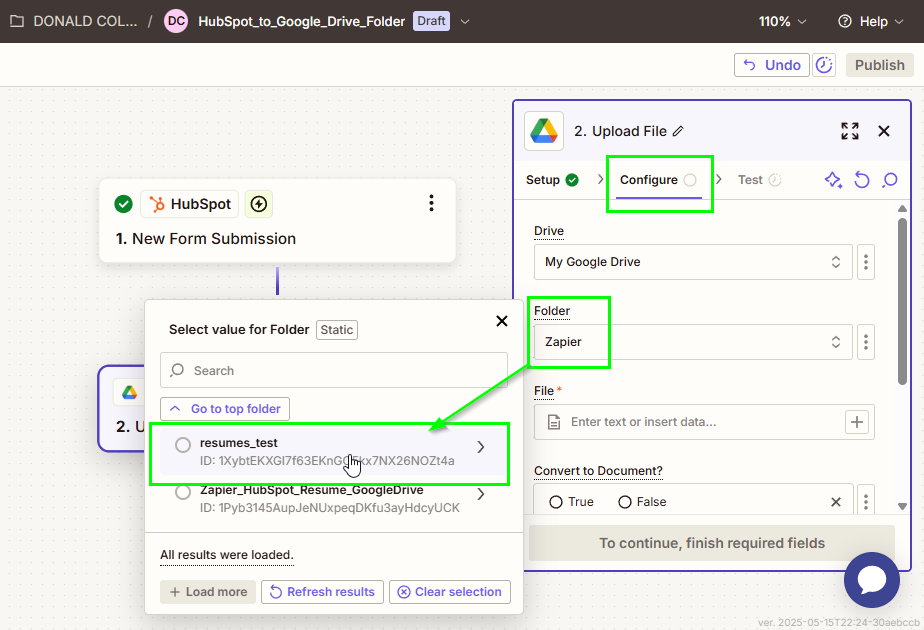The width and height of the screenshot is (924, 630).
Task: Click the folder Search input field
Action: click(334, 370)
